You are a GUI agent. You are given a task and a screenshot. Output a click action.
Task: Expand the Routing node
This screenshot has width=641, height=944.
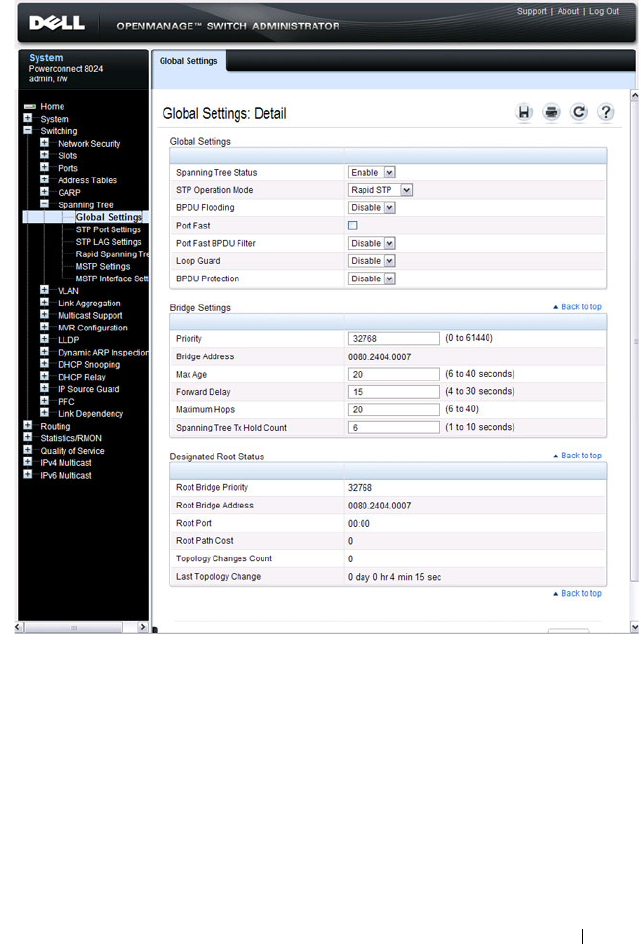pyautogui.click(x=28, y=425)
